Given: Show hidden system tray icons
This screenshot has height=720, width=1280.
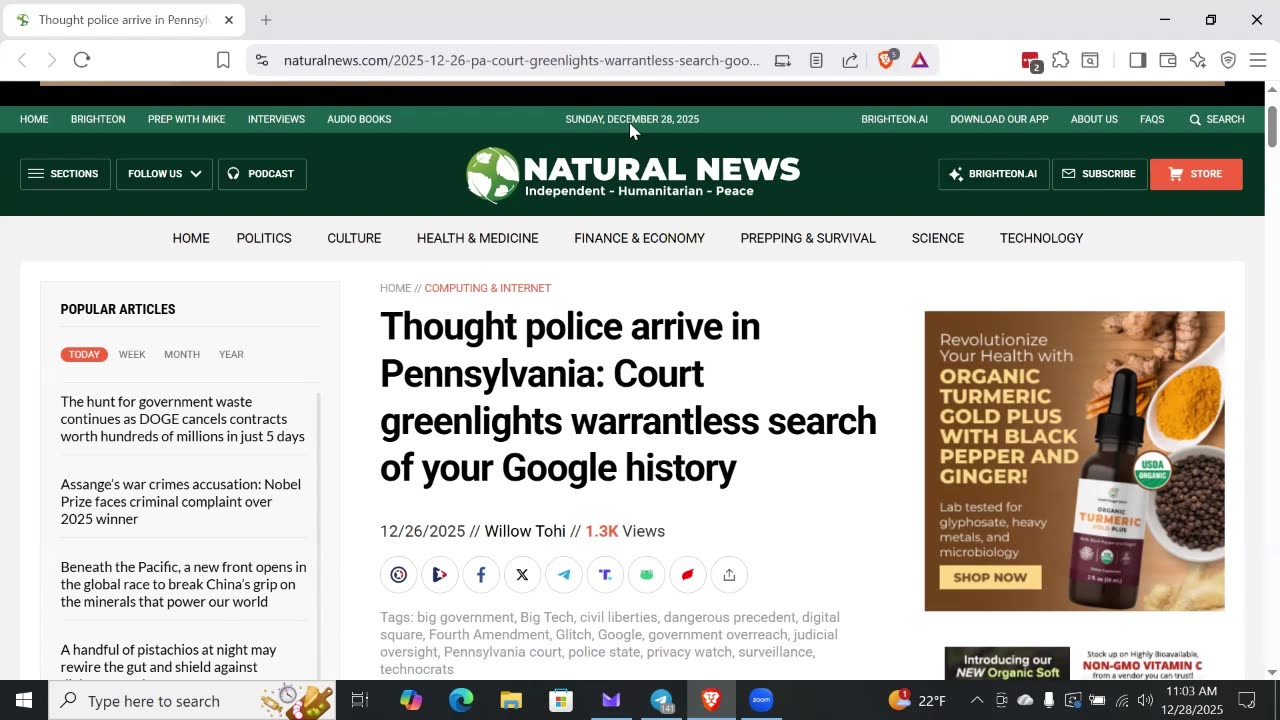Looking at the screenshot, I should pos(977,700).
